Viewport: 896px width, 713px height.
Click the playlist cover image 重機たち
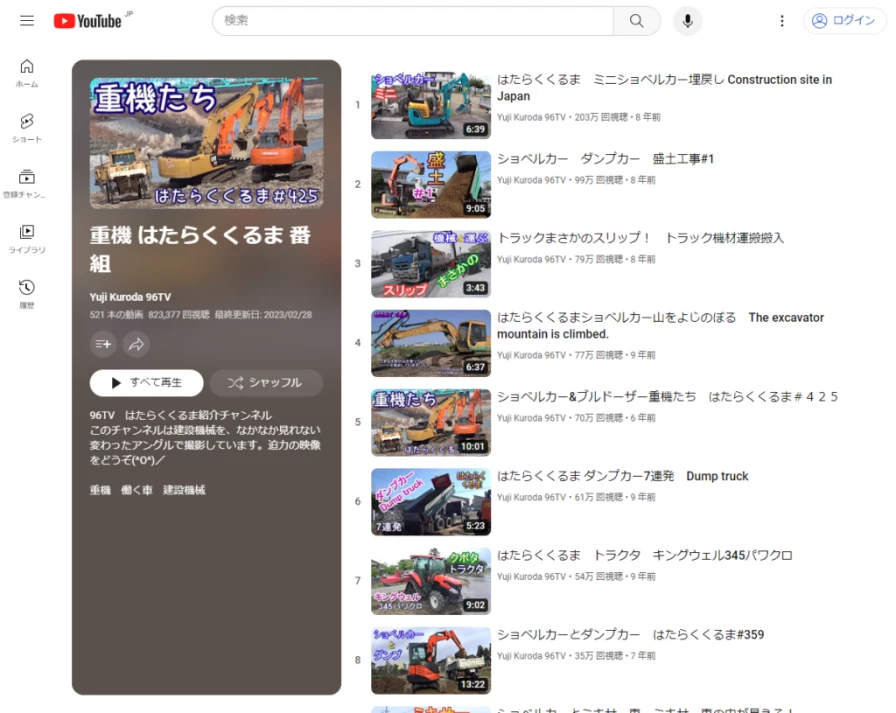click(206, 143)
